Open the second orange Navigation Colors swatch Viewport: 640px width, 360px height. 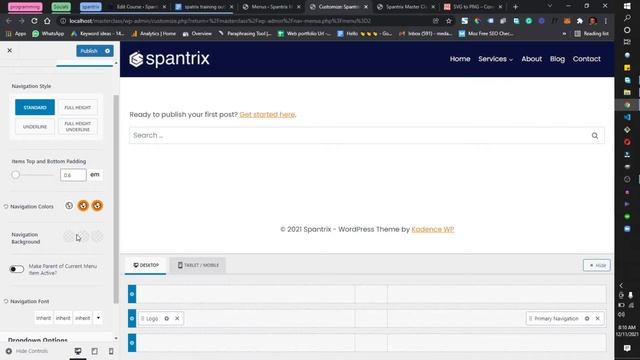click(x=97, y=206)
